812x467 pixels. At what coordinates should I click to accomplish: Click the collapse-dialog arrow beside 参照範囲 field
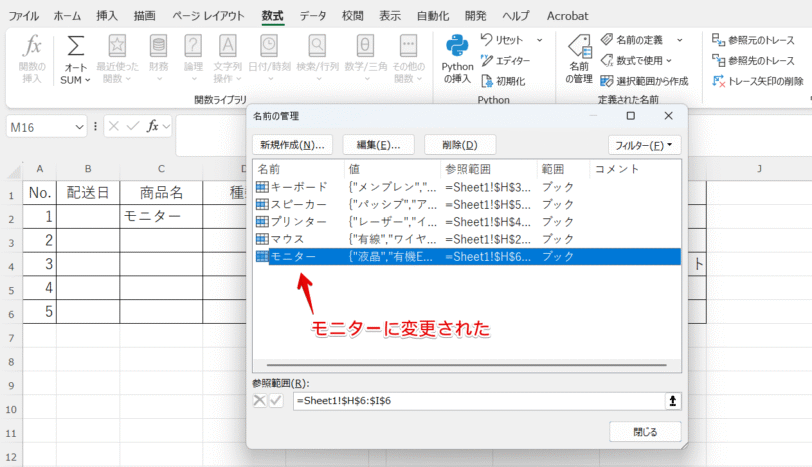tap(672, 401)
